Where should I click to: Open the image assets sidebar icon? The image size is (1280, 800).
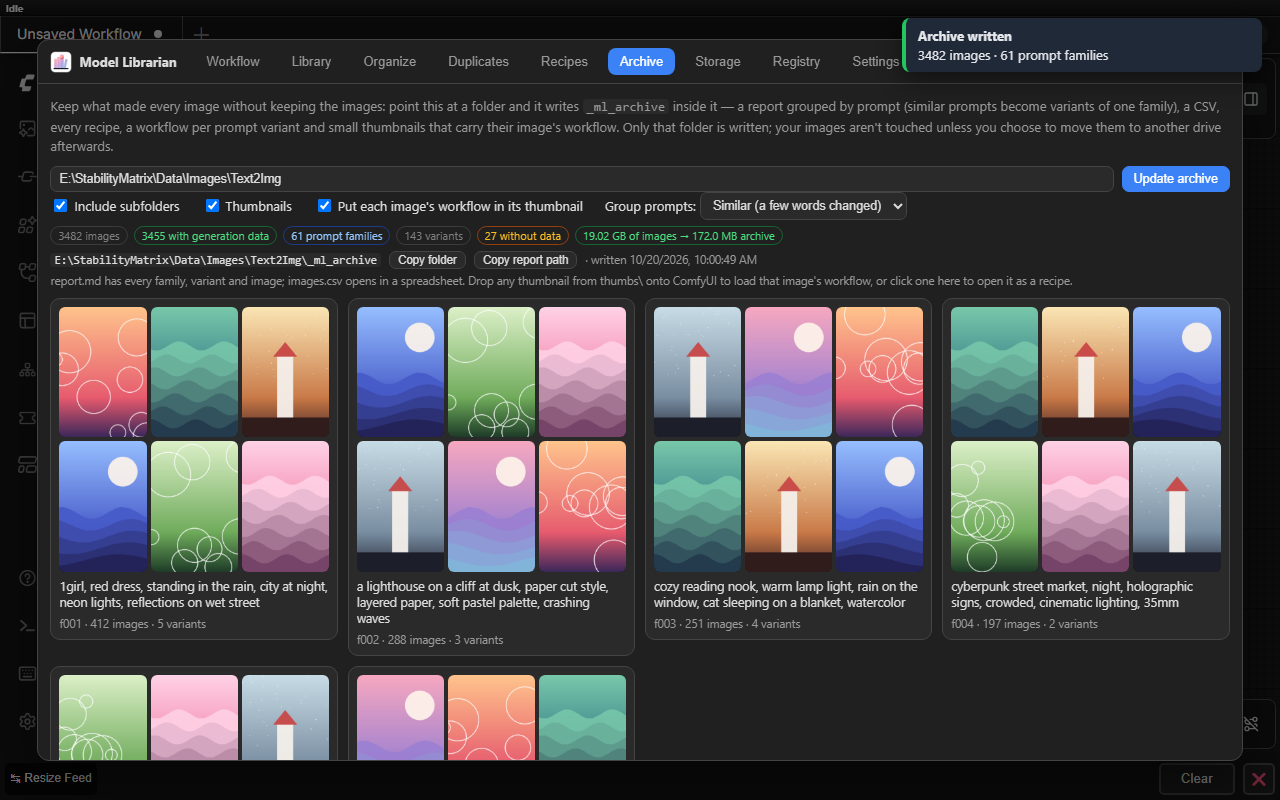point(27,128)
